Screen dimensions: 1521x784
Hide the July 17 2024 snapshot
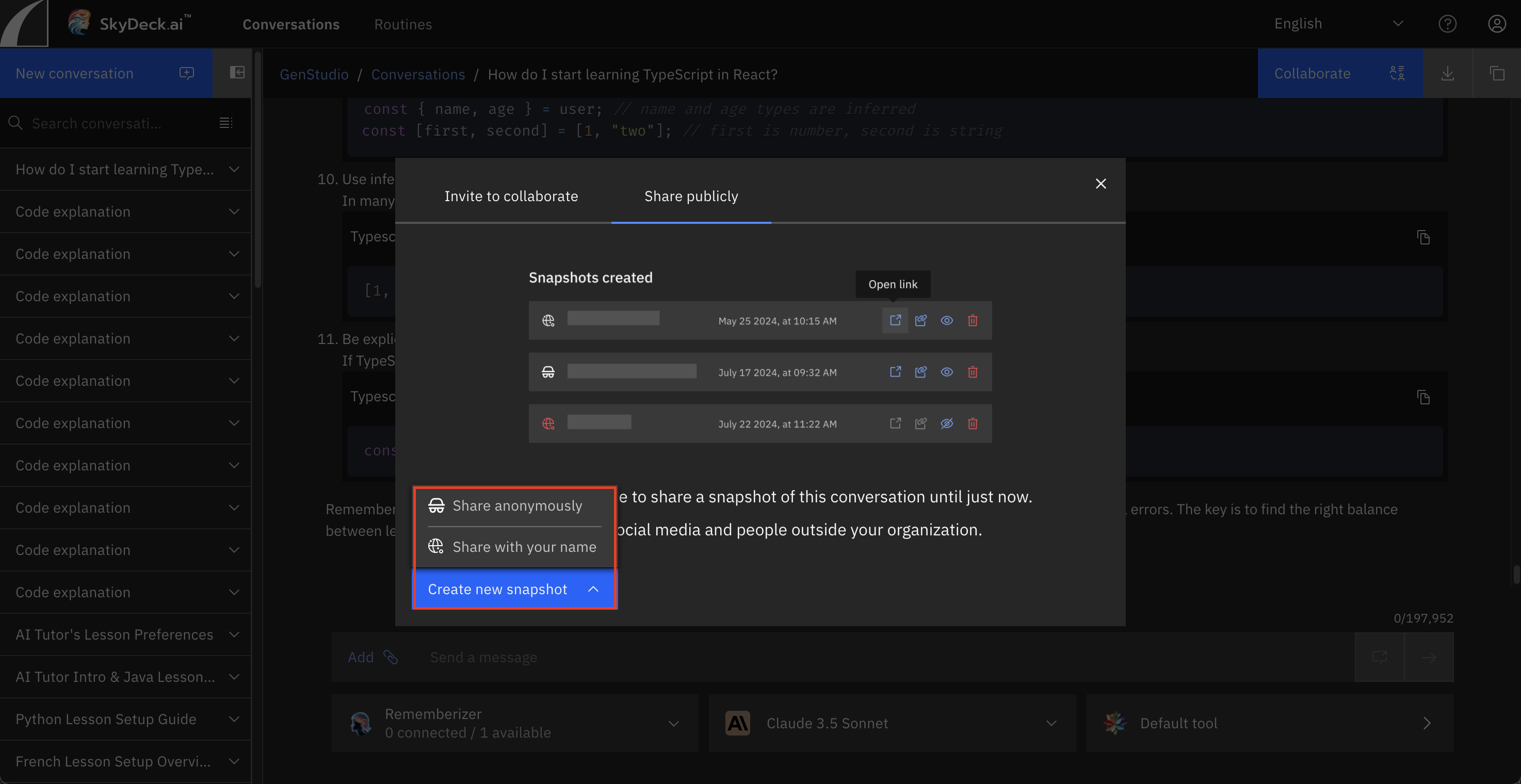click(946, 372)
